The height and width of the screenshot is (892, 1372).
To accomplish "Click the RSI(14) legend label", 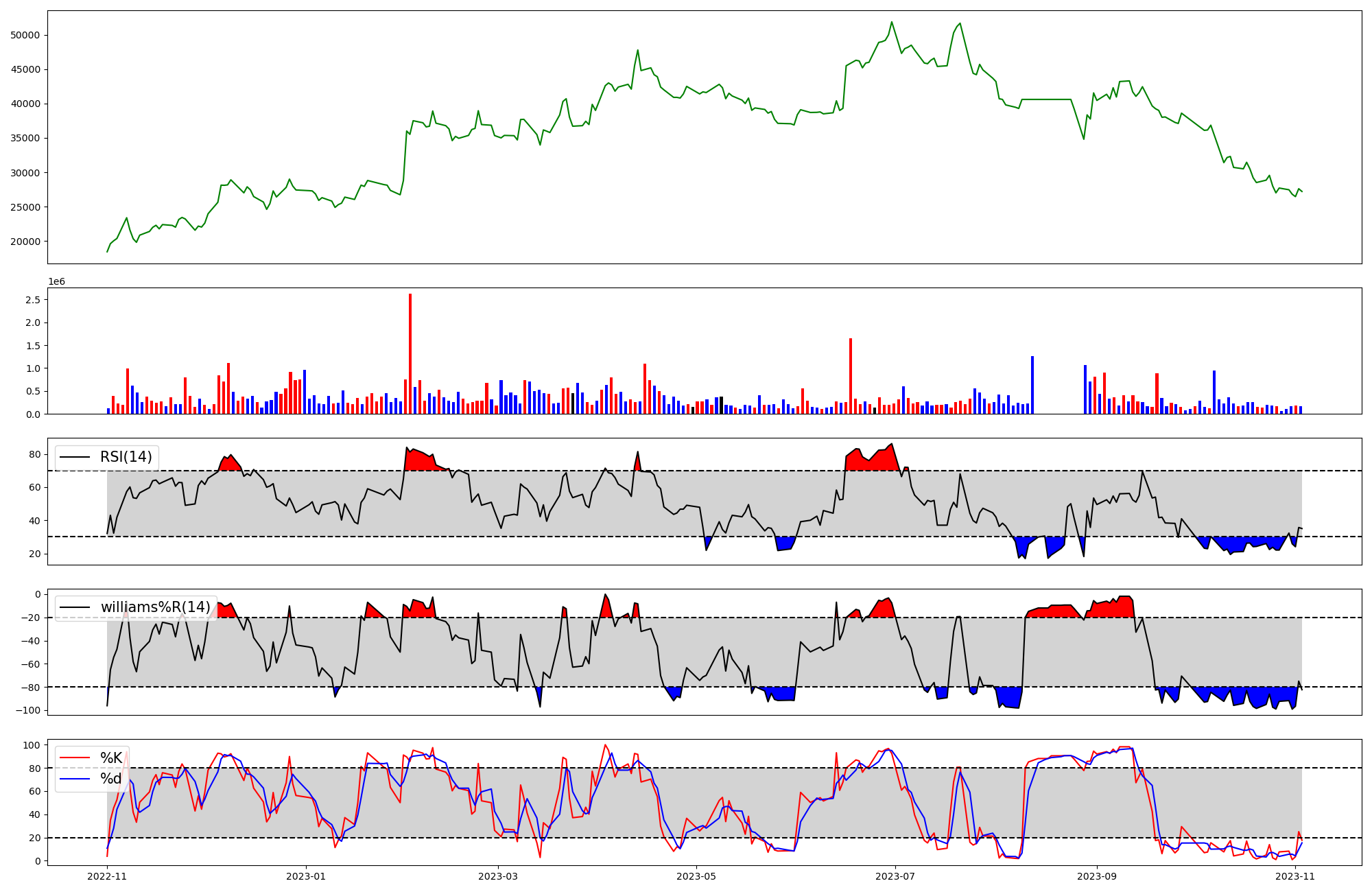I will 126,457.
